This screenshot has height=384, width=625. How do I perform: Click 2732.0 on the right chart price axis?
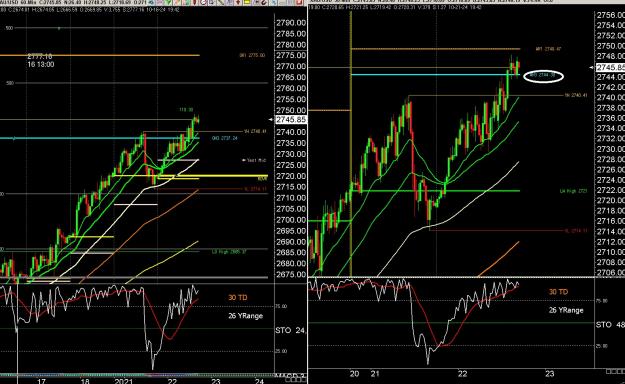[x=611, y=139]
